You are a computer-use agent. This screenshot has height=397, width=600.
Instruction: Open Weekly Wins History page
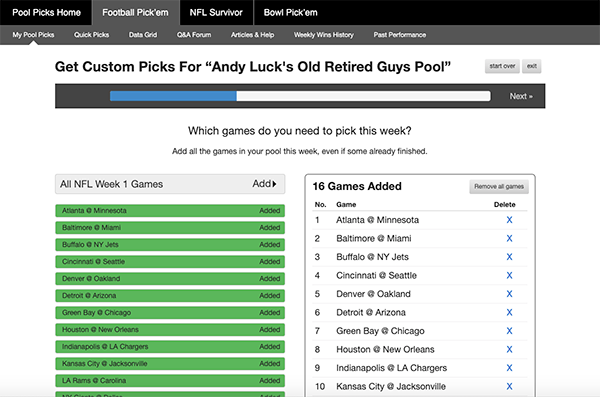pos(324,35)
